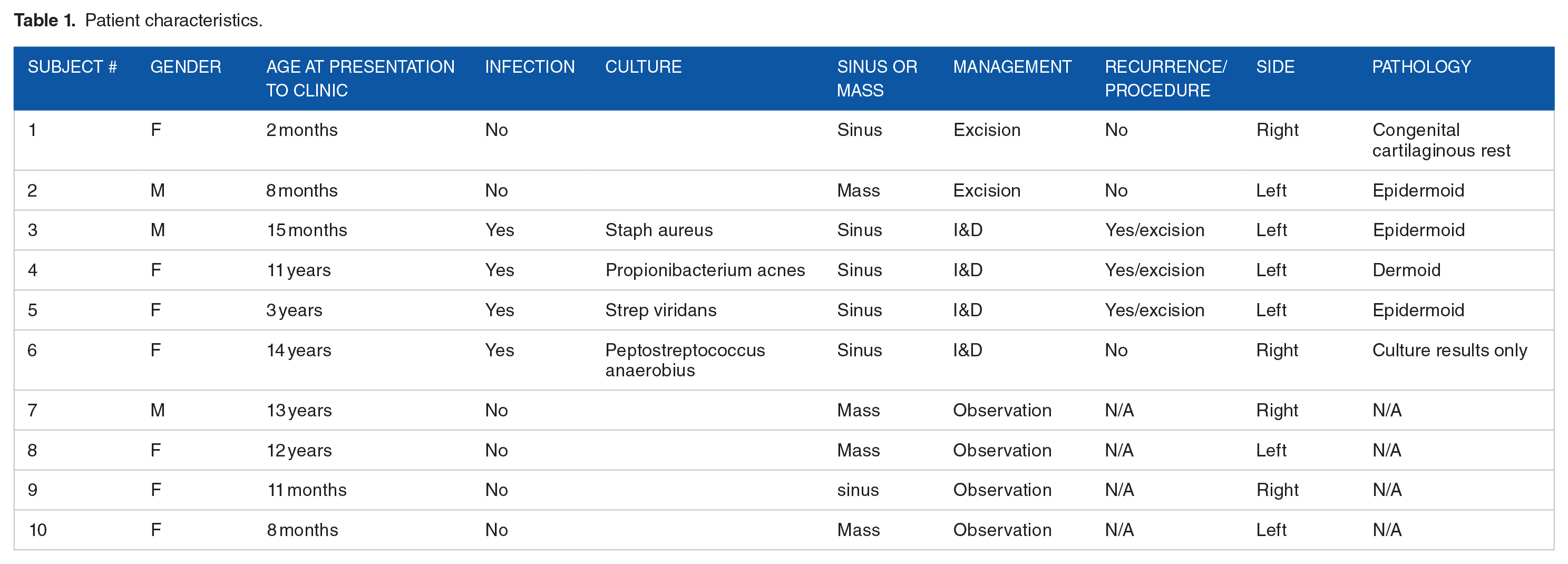Click the SUBJECT # column header

(x=72, y=66)
